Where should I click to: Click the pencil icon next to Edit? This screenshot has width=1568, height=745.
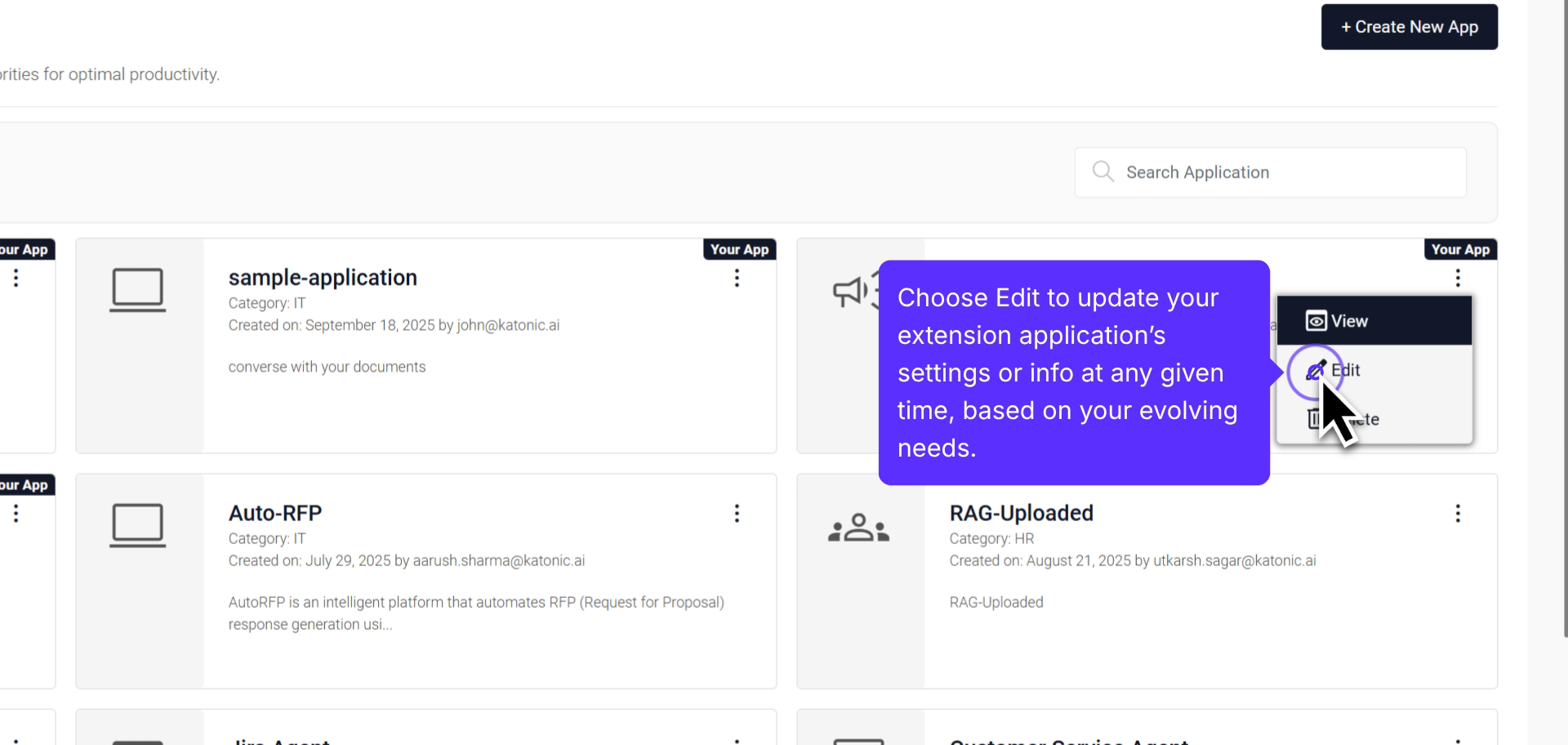pos(1316,369)
